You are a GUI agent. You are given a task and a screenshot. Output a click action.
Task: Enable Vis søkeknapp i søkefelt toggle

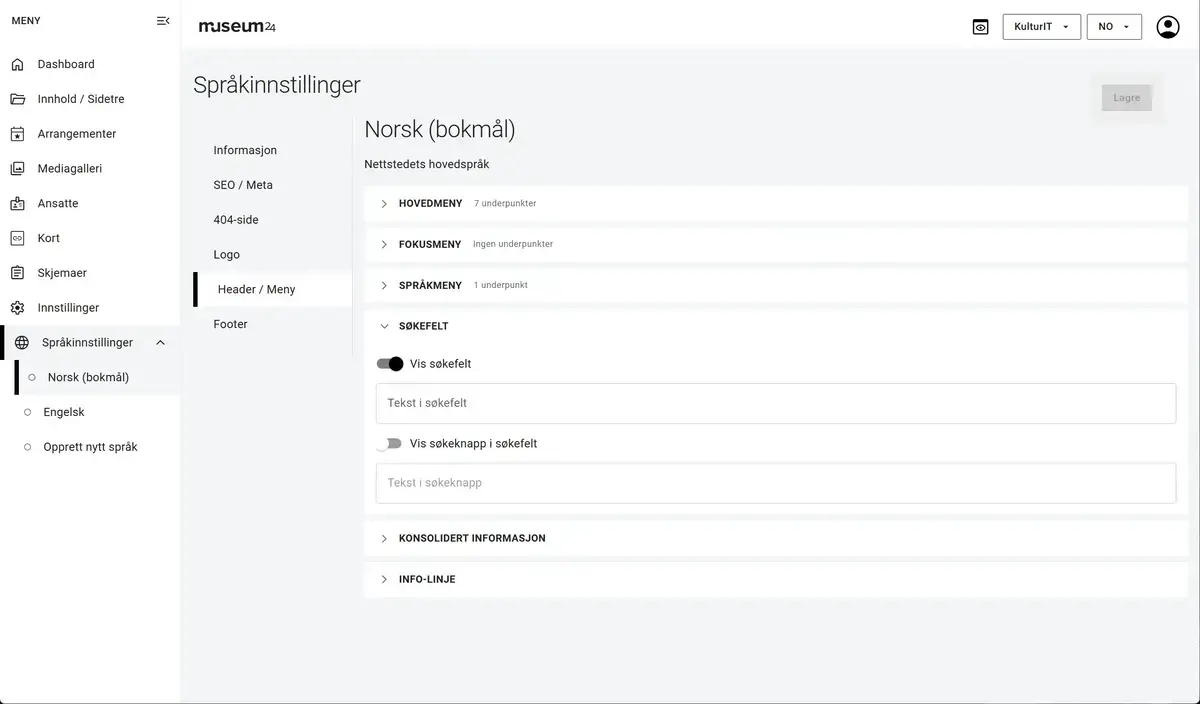pyautogui.click(x=389, y=443)
